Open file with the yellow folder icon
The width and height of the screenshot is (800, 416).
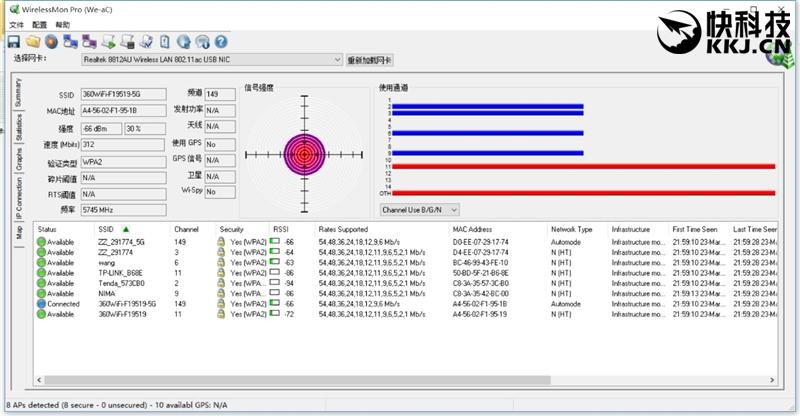pyautogui.click(x=33, y=42)
